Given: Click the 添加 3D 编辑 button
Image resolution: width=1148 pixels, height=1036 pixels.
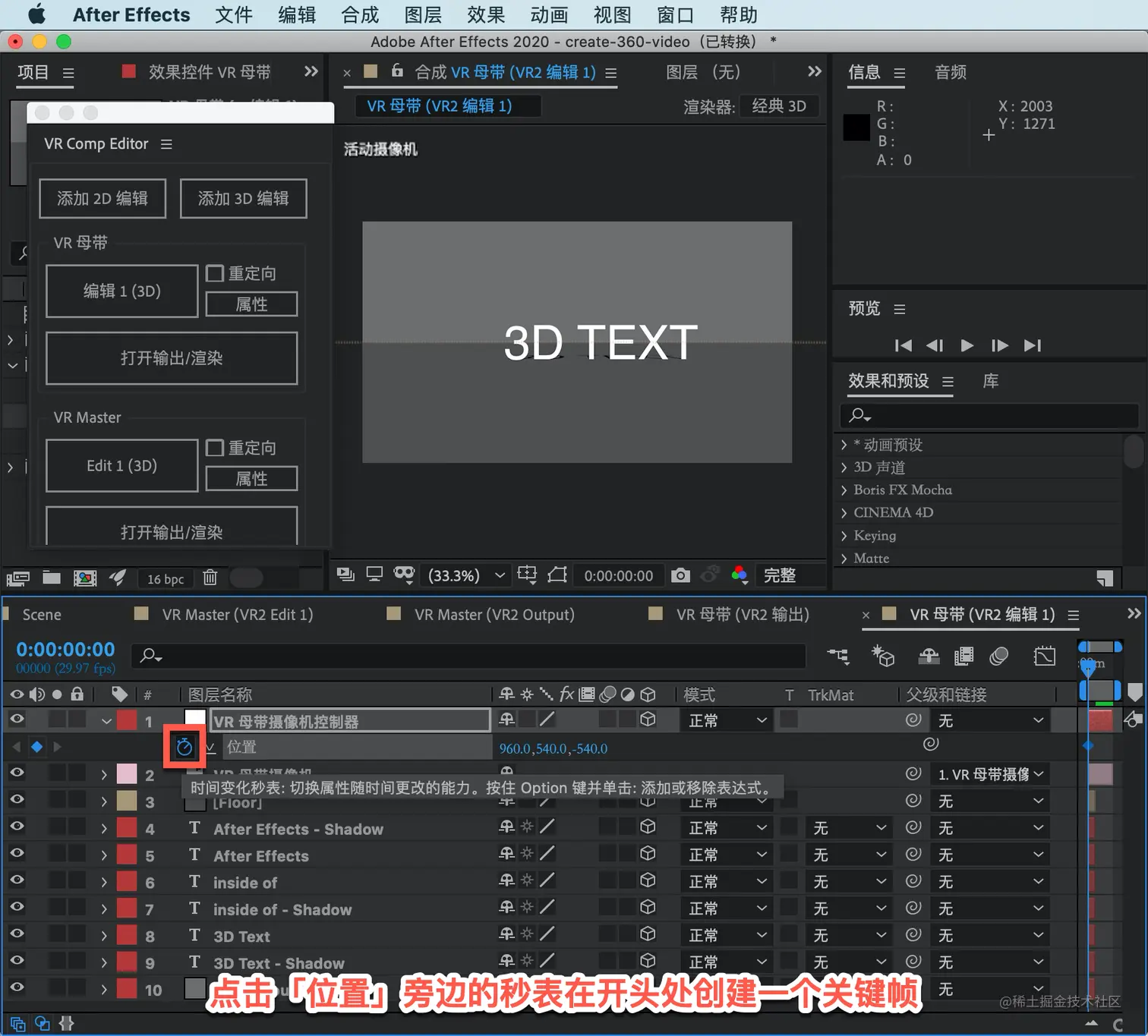Looking at the screenshot, I should [x=244, y=199].
